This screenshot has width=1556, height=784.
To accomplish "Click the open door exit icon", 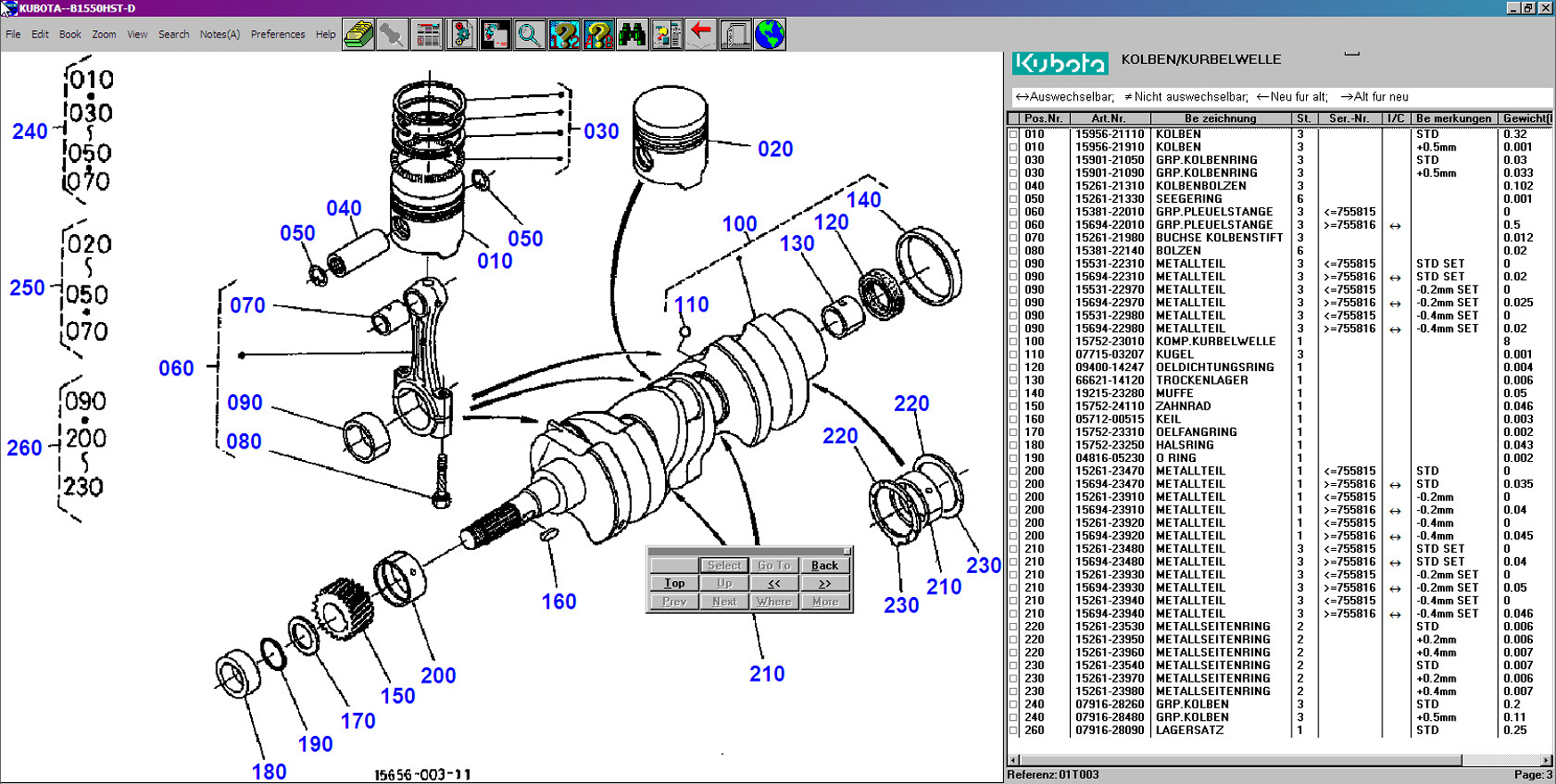I will 735,36.
